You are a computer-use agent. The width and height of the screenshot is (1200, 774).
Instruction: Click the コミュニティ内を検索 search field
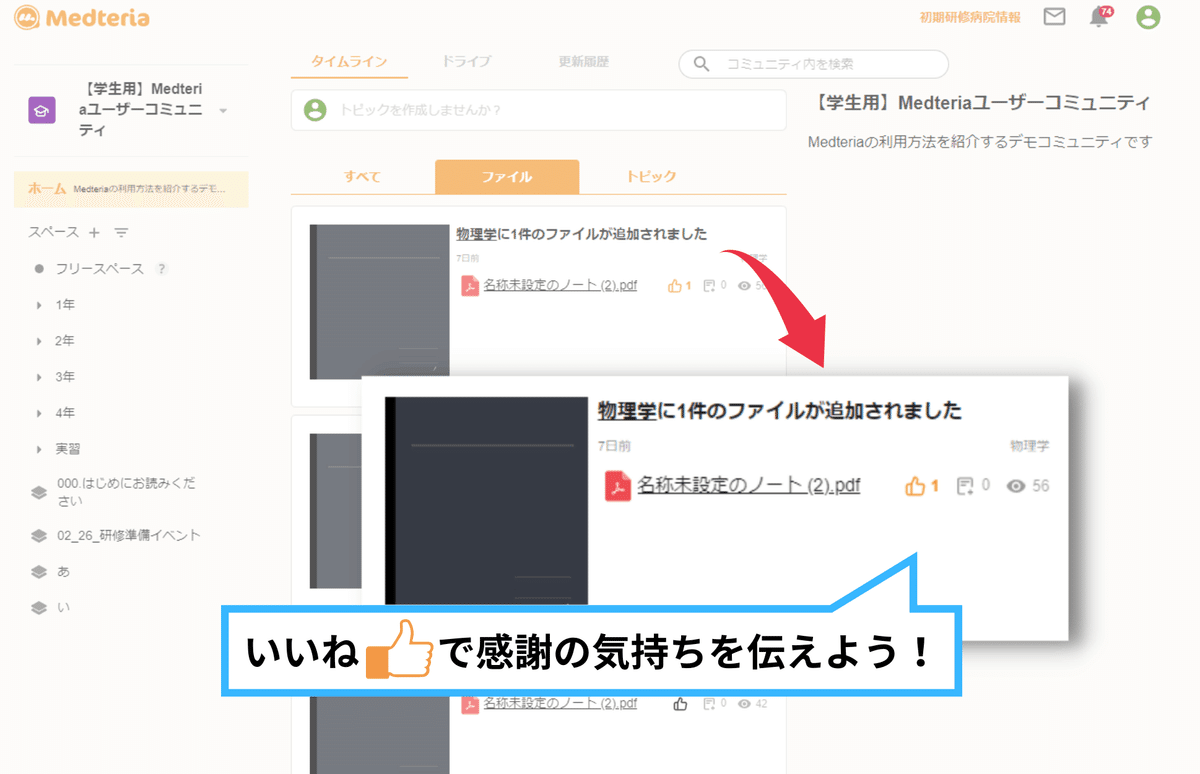coord(814,64)
